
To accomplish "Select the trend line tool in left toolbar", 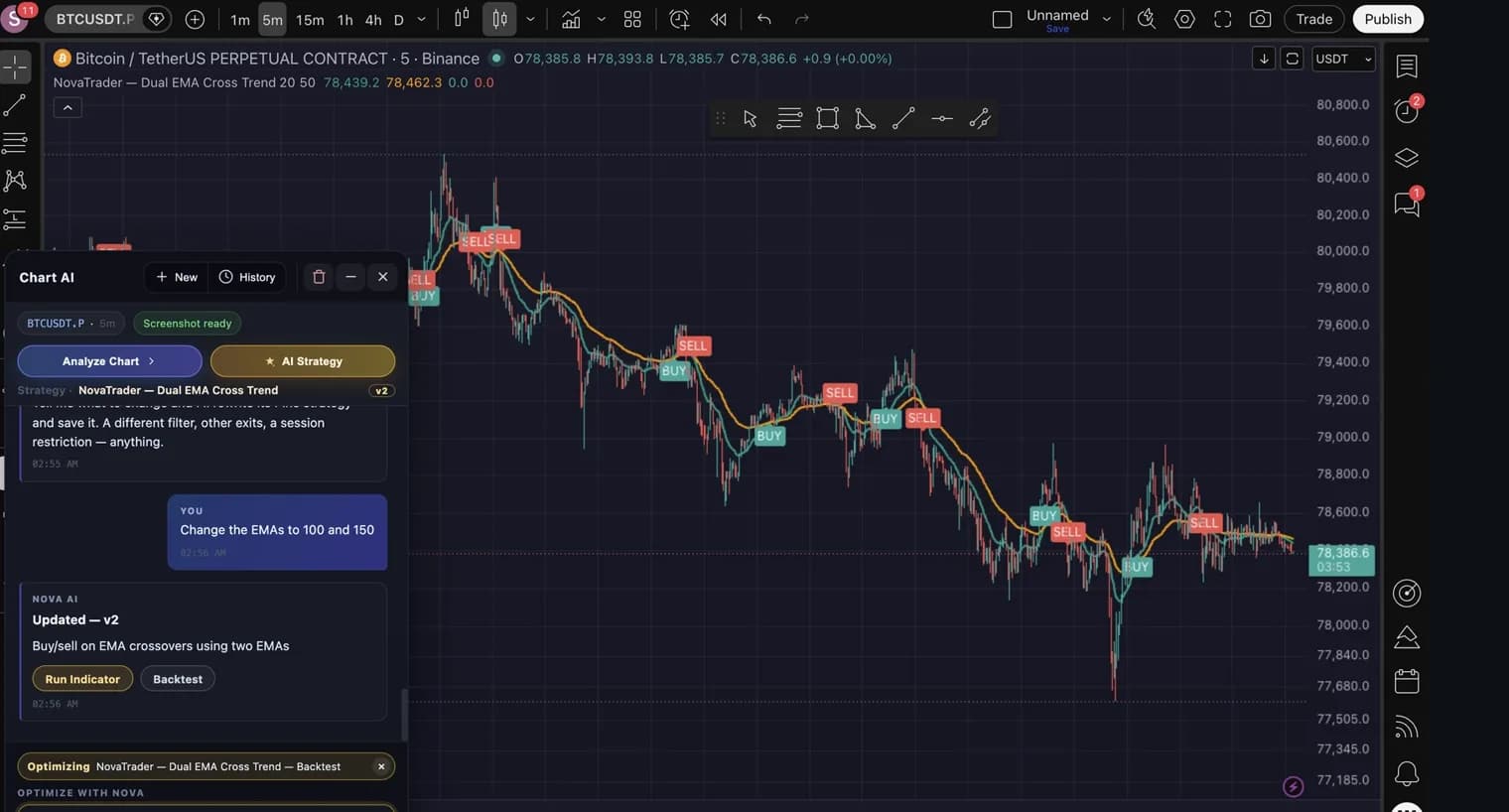I will click(x=15, y=105).
